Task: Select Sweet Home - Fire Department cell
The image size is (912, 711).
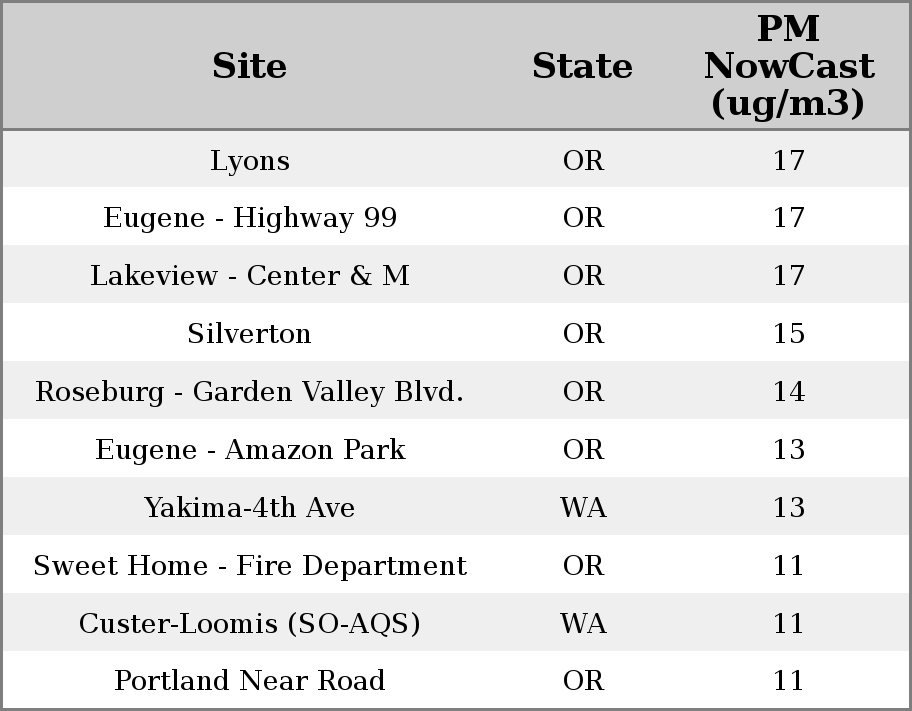Action: [x=250, y=565]
